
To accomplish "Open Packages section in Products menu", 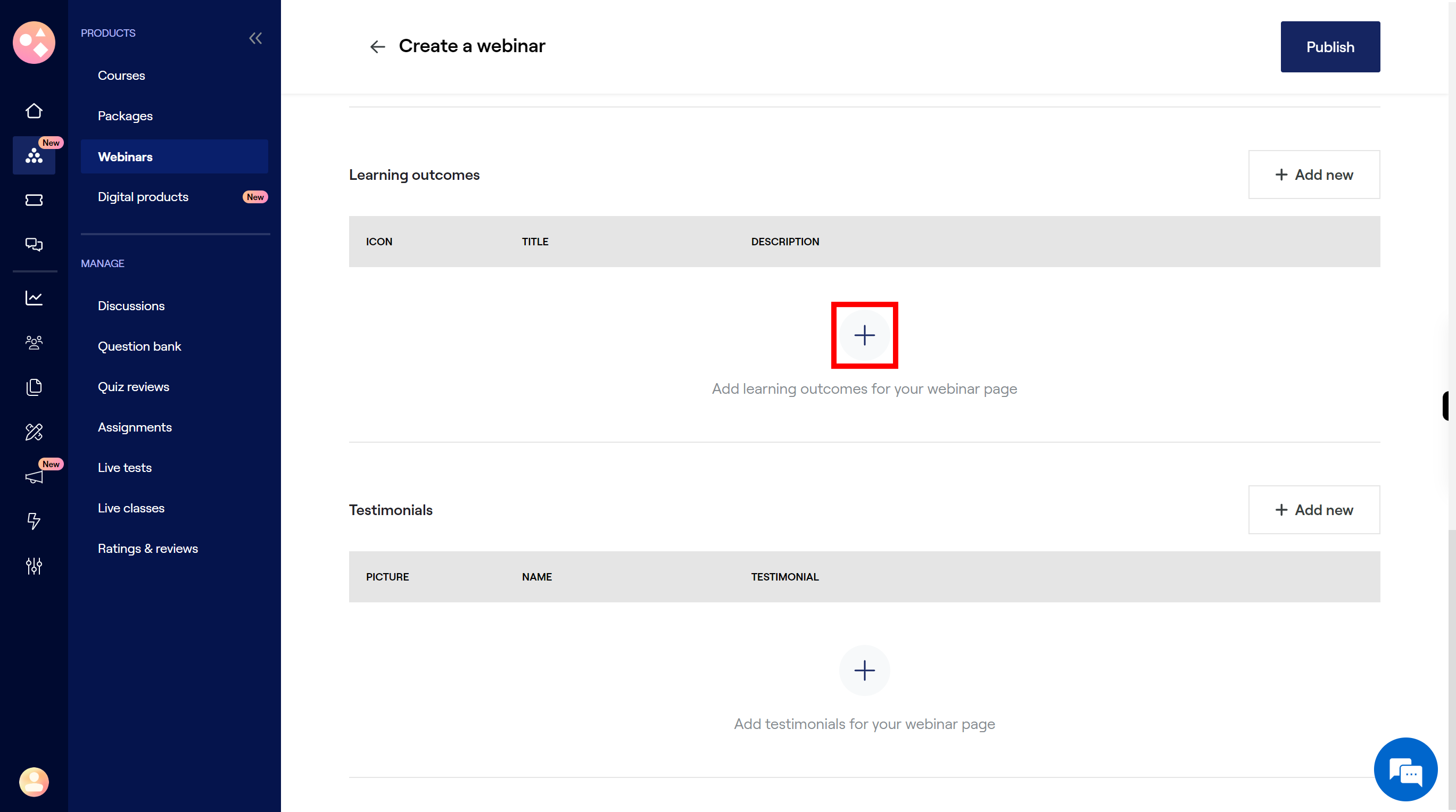I will coord(124,115).
